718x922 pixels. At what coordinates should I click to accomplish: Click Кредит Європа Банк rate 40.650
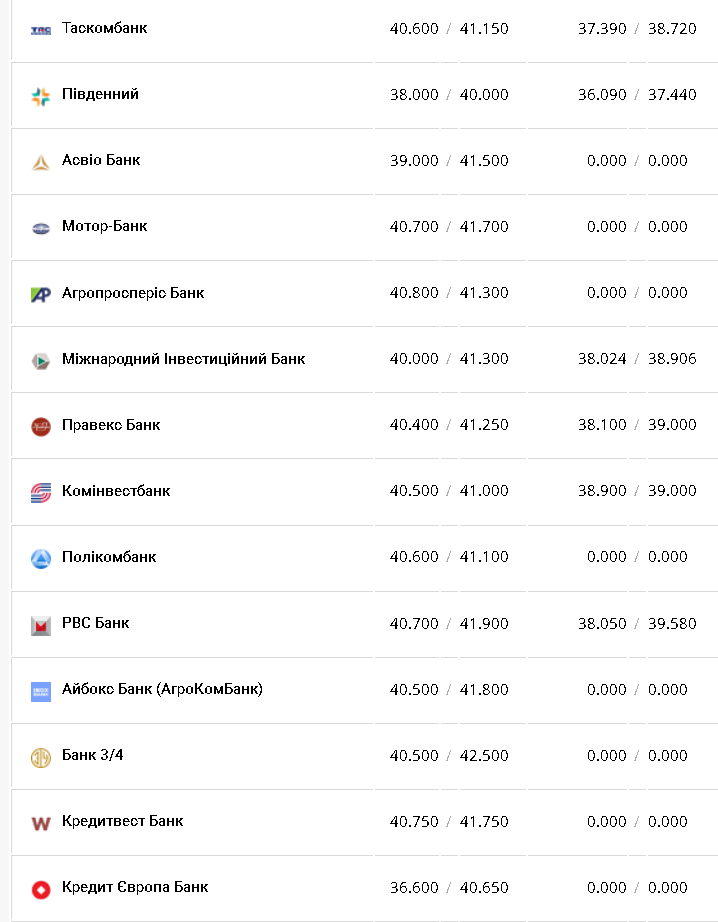pyautogui.click(x=484, y=888)
